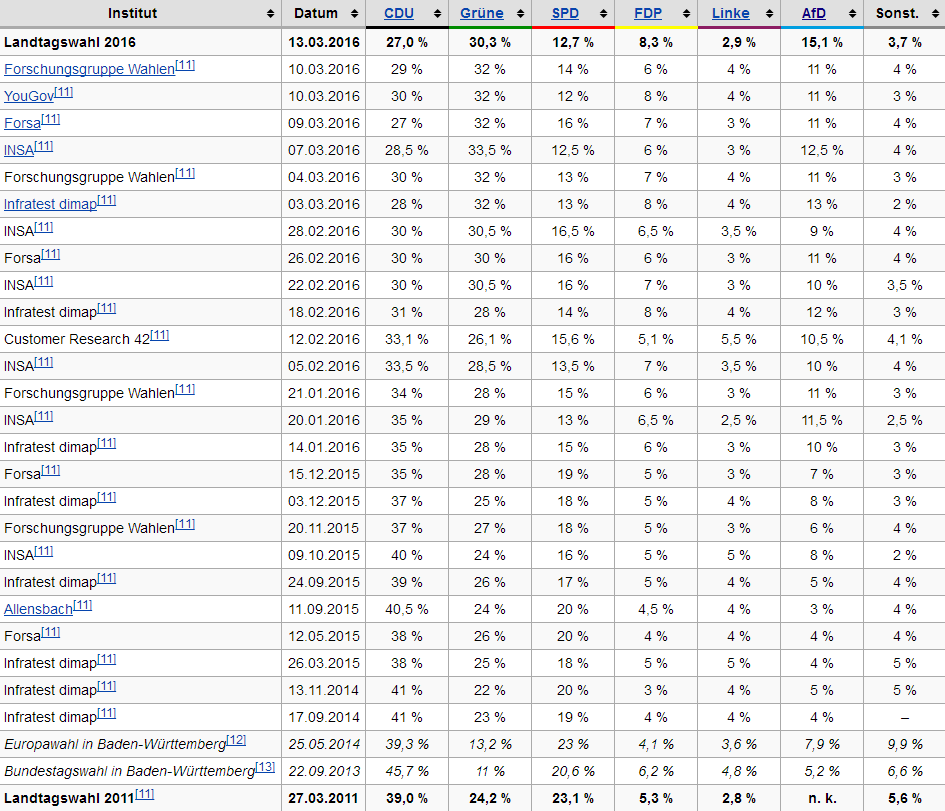Select Sonst. value 9,9 % for Europawahl

tap(905, 745)
